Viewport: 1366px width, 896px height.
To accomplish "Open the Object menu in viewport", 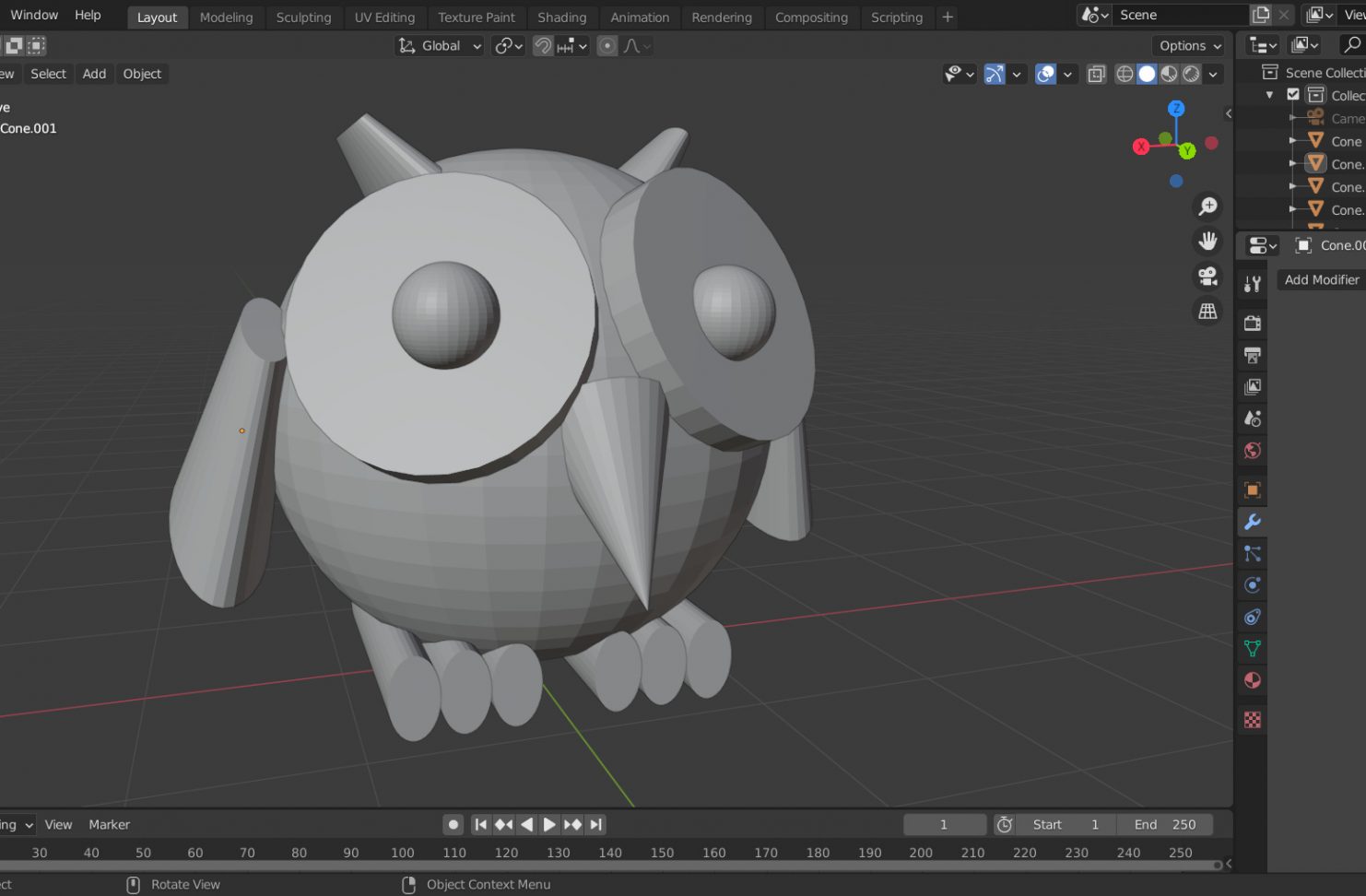I will click(142, 74).
